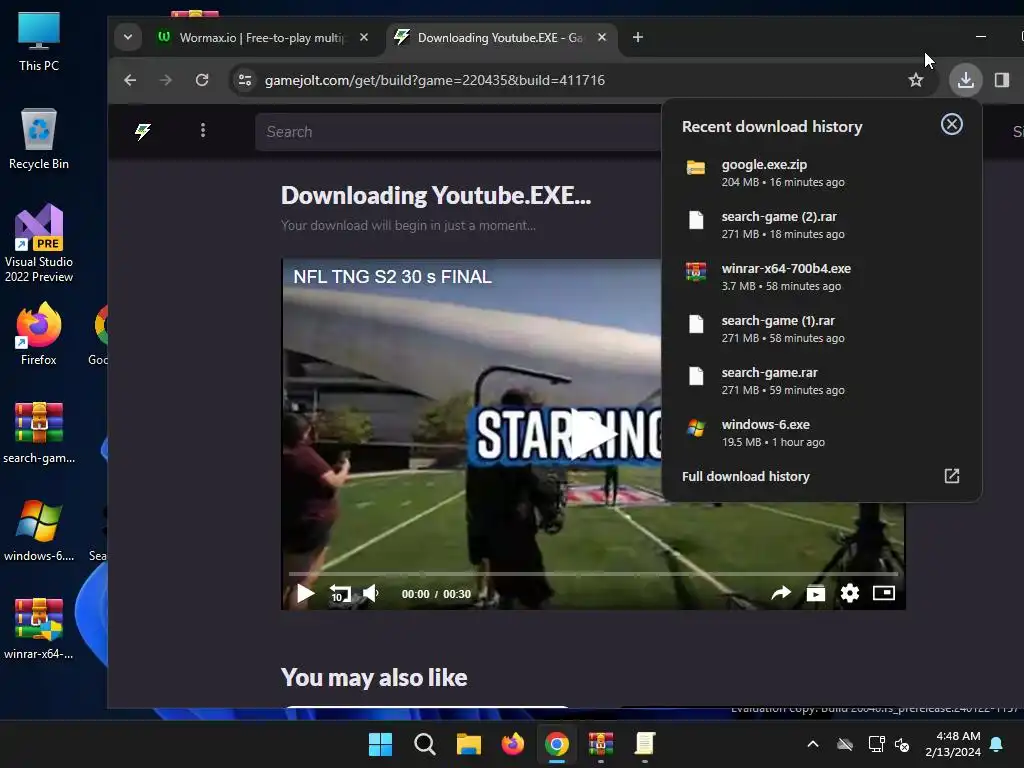Close the Recent download history popup
The width and height of the screenshot is (1024, 768).
click(x=952, y=124)
